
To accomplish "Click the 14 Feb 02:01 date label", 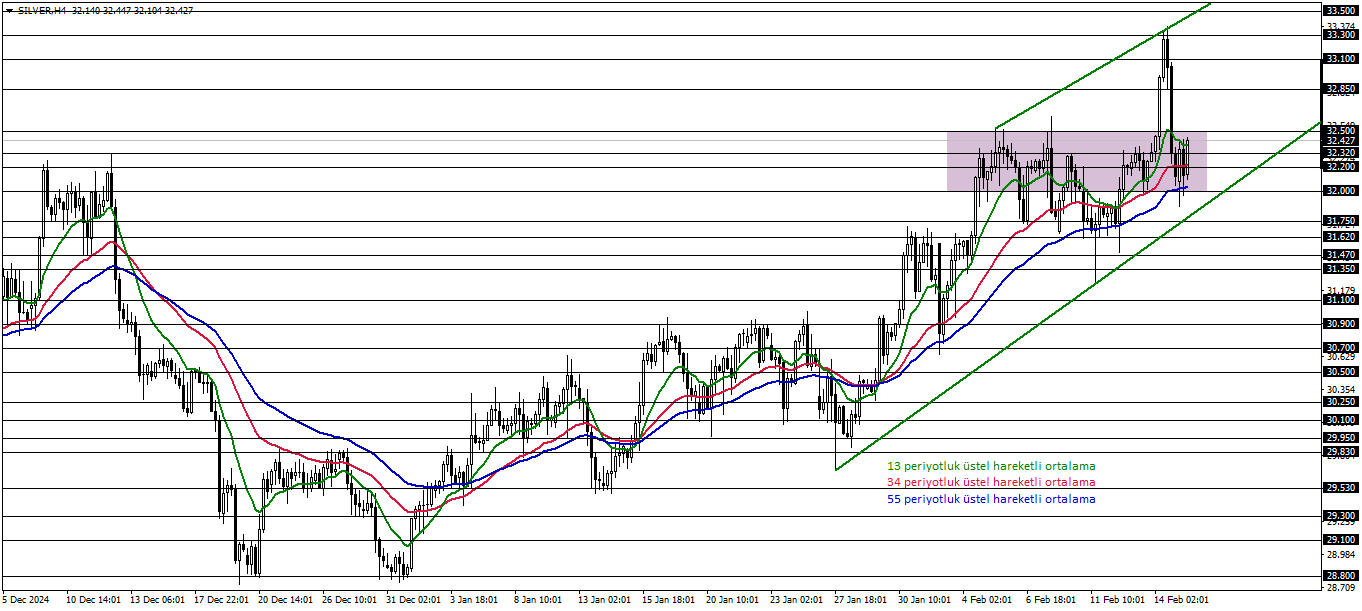I will tap(1182, 600).
